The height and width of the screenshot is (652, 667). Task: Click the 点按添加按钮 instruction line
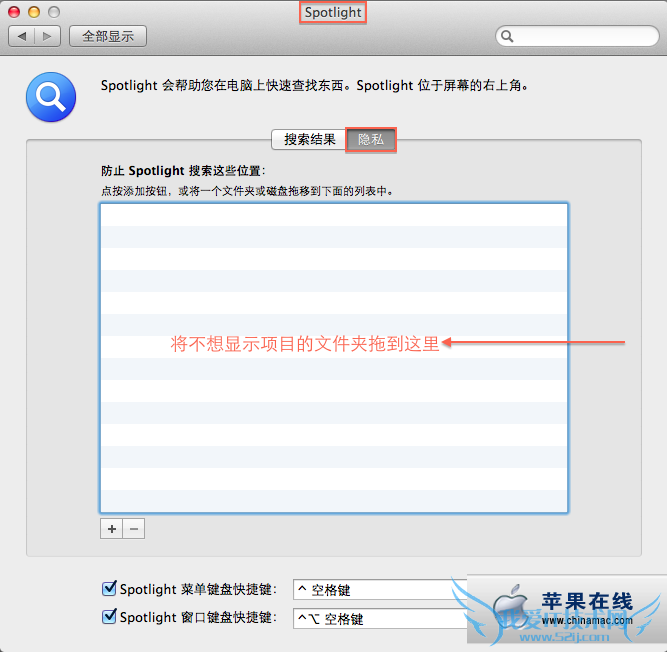[247, 191]
